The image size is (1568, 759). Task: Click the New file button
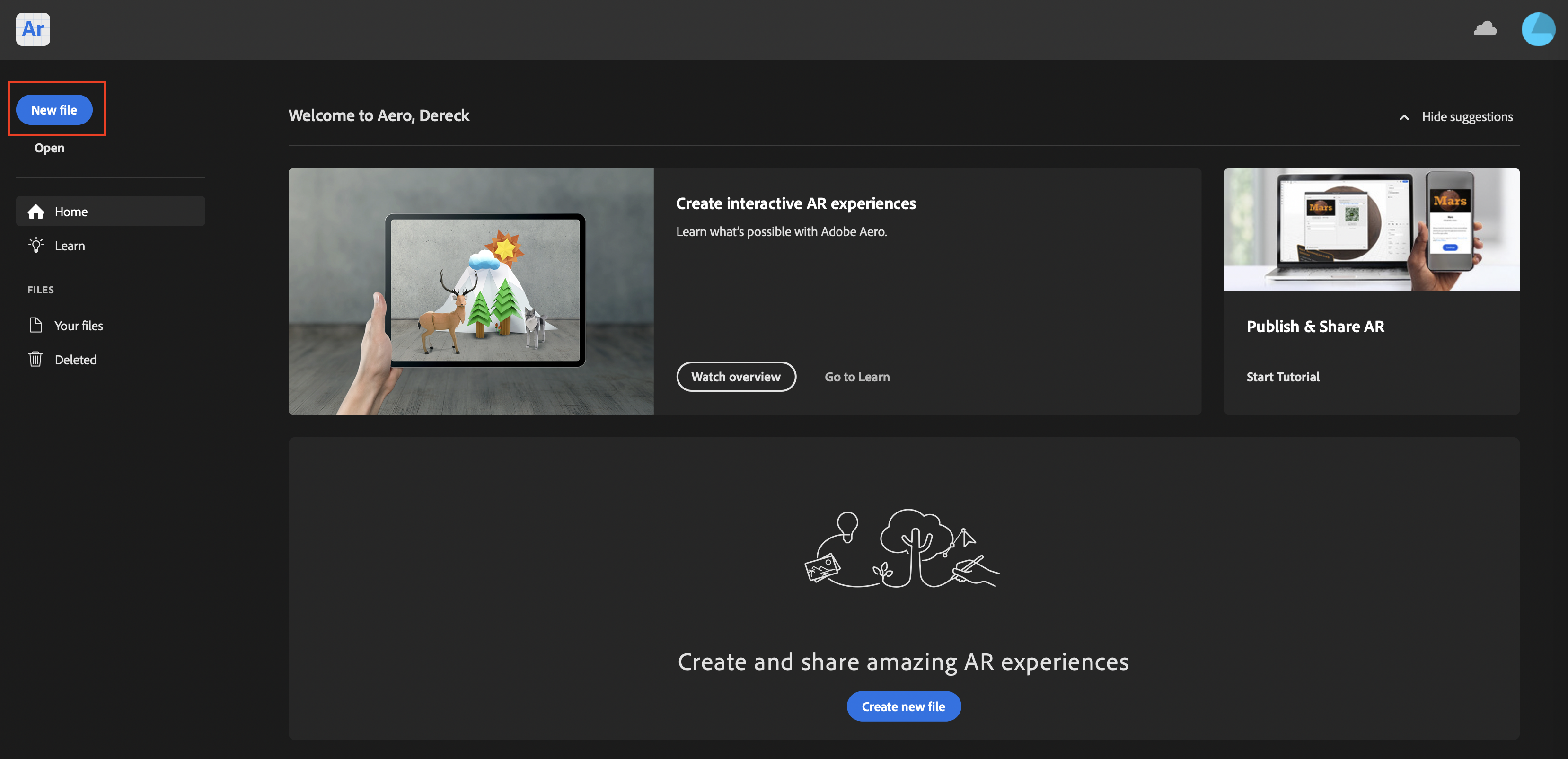(53, 109)
